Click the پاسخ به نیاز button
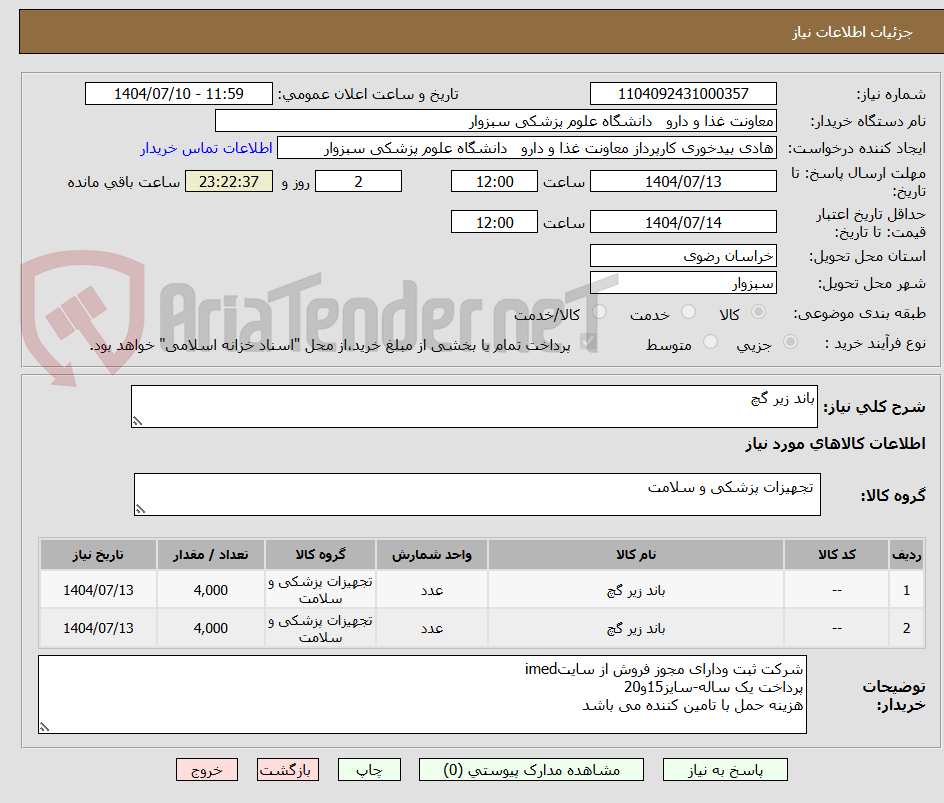 [725, 769]
